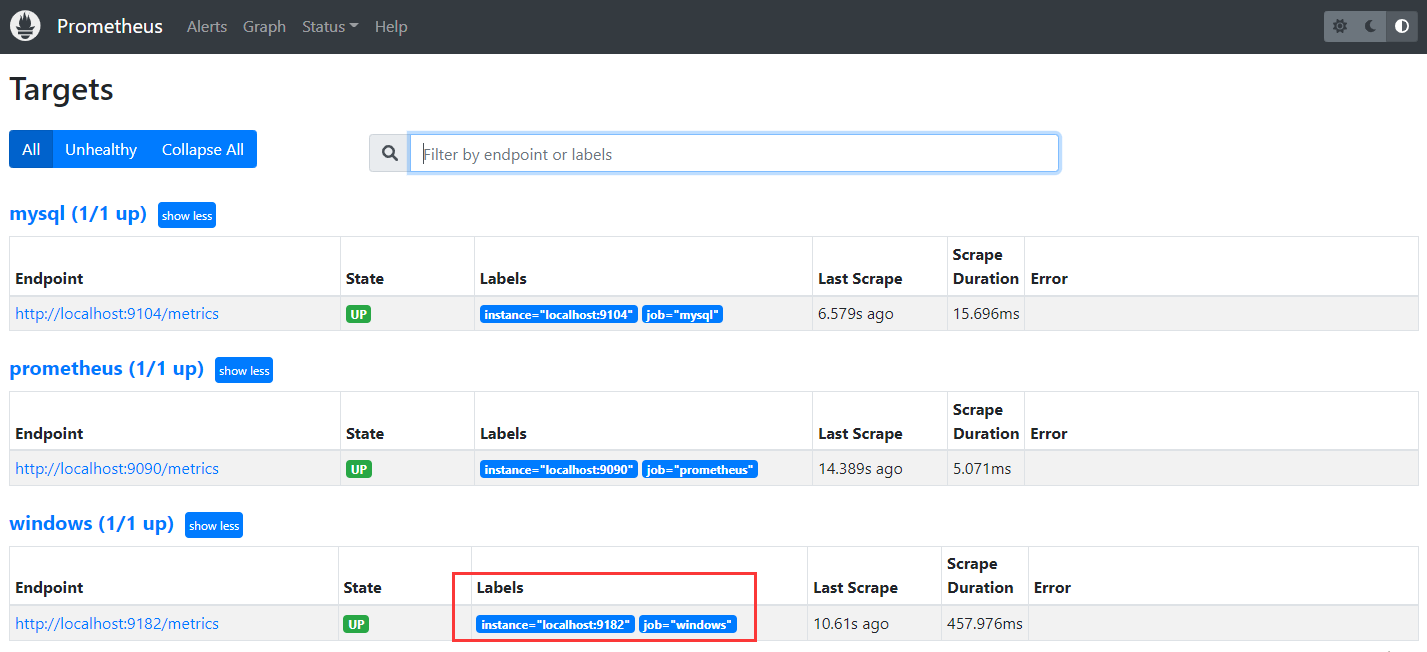
Task: Click the magnifier search icon
Action: tap(389, 154)
